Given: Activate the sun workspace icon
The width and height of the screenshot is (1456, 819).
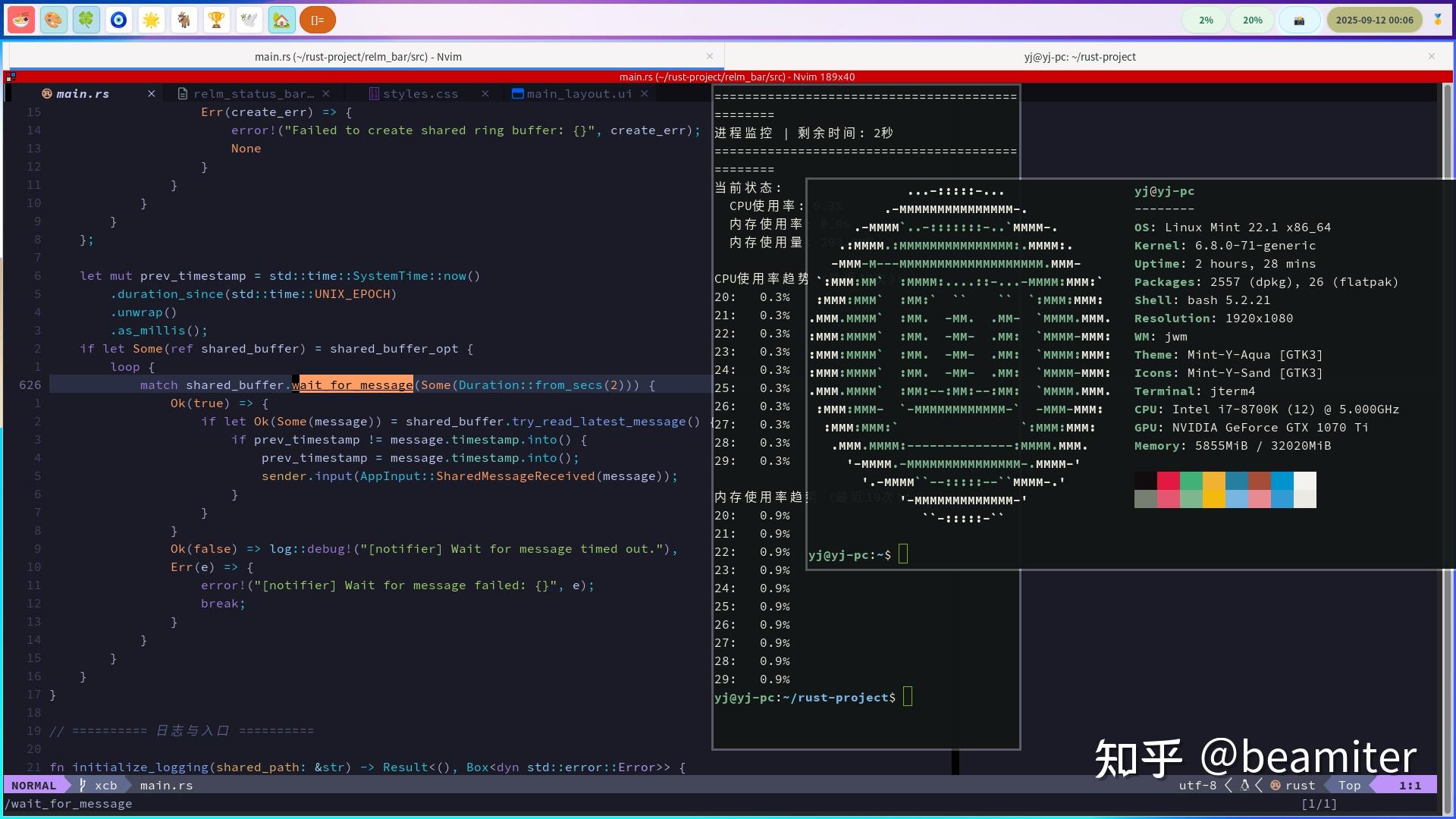Looking at the screenshot, I should (x=152, y=20).
